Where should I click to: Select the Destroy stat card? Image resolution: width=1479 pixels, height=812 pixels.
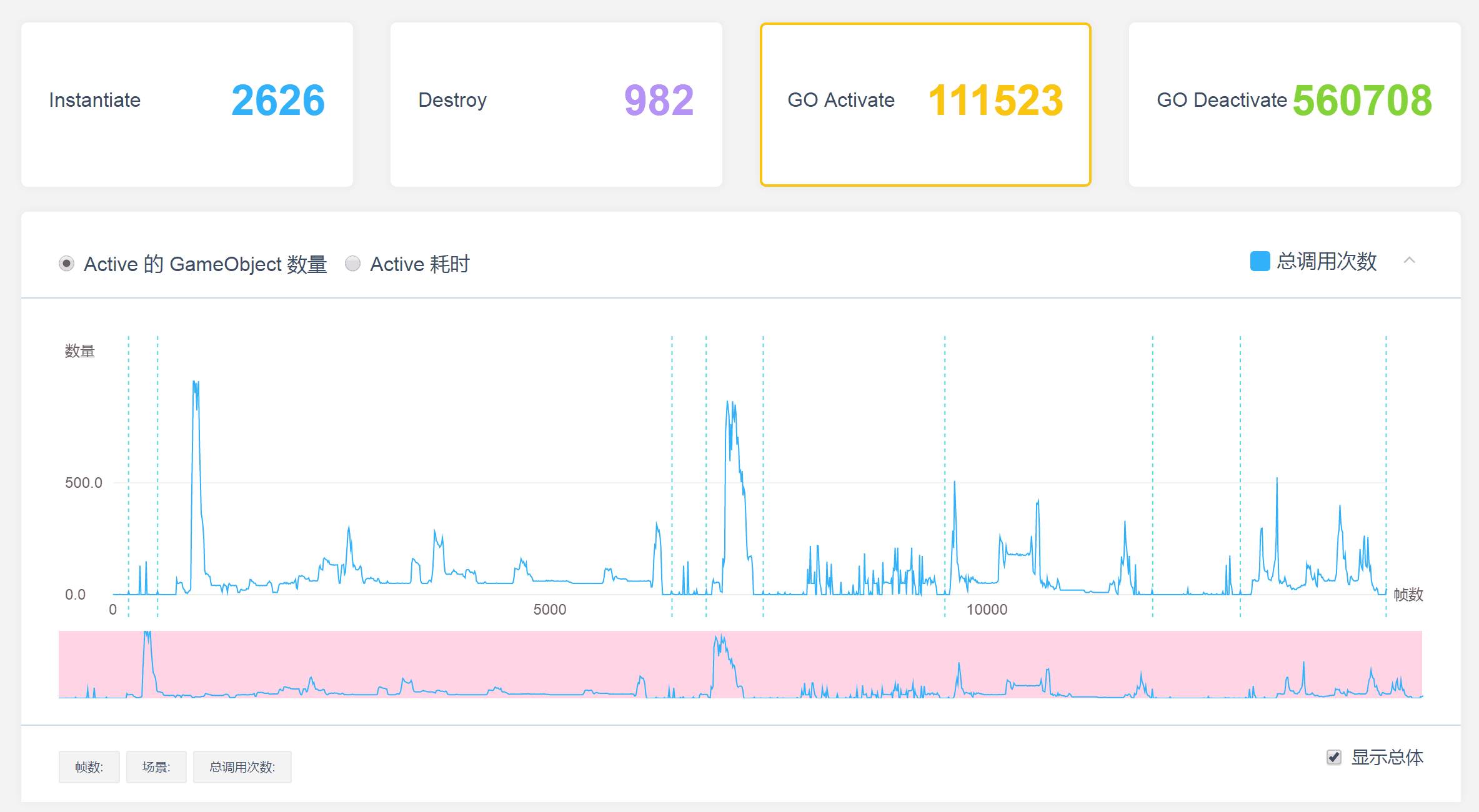point(555,104)
